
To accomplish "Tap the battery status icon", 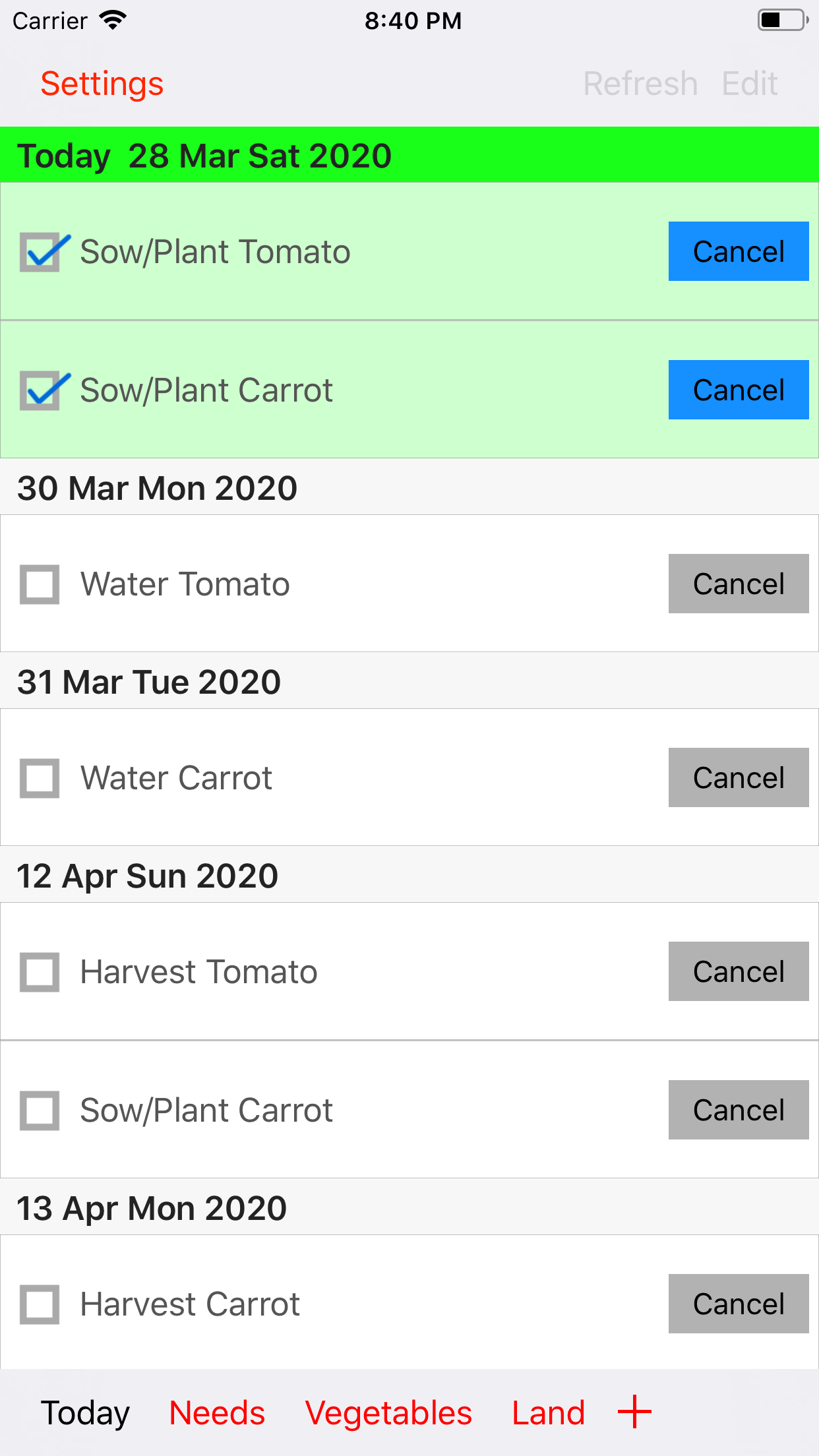I will click(x=782, y=20).
